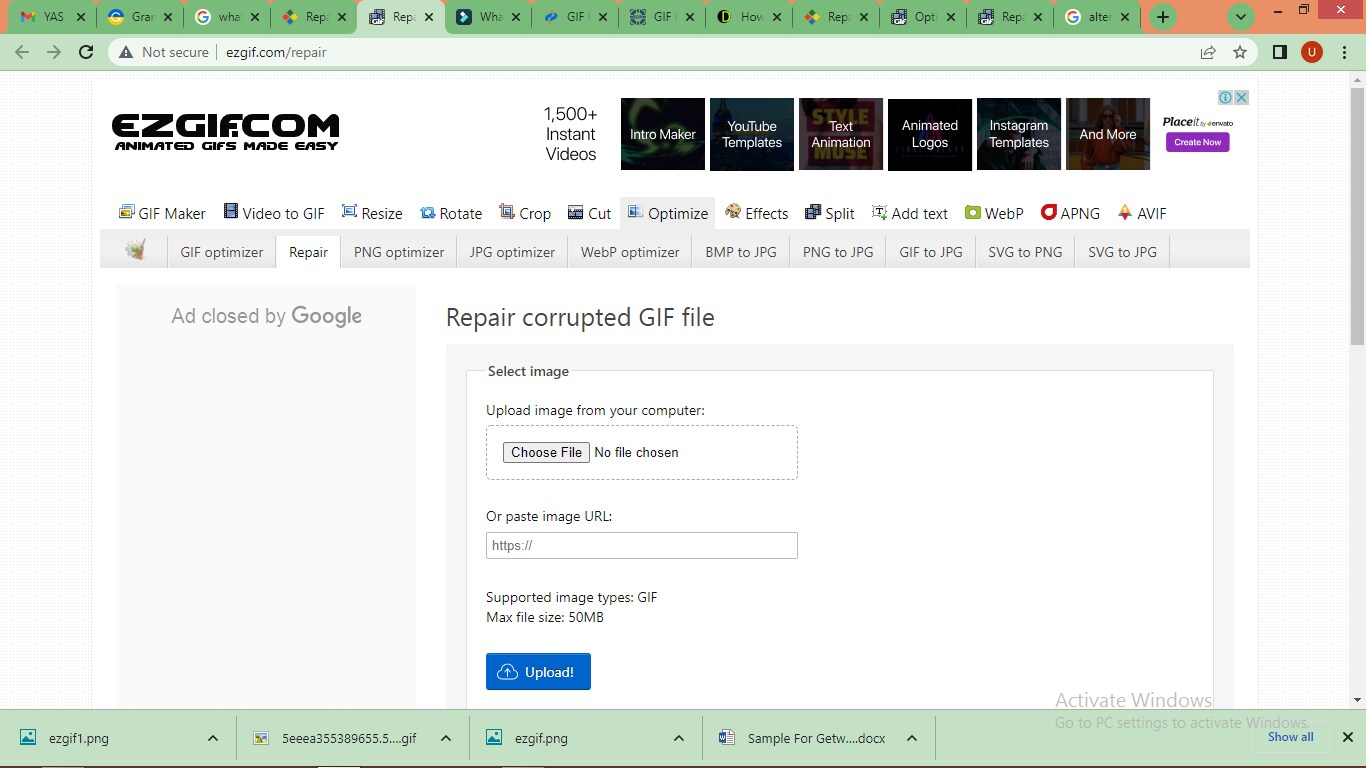
Task: Close the downloads bar
Action: (1347, 737)
